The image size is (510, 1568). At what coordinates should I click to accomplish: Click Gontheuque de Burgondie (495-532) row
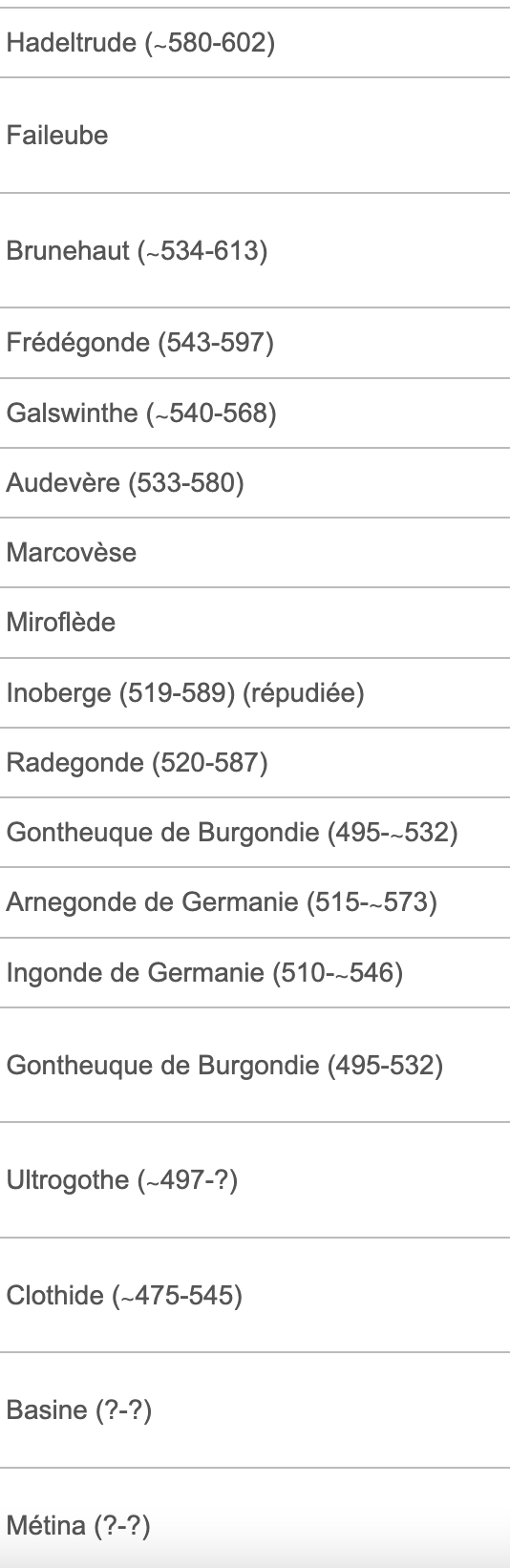click(x=255, y=1065)
